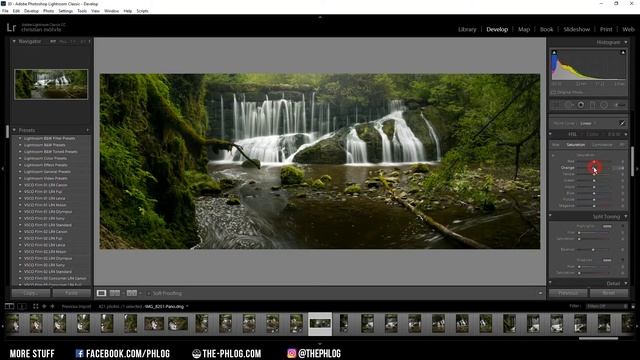The height and width of the screenshot is (360, 640).
Task: Click the Orange saturation slider handle
Action: [594, 168]
